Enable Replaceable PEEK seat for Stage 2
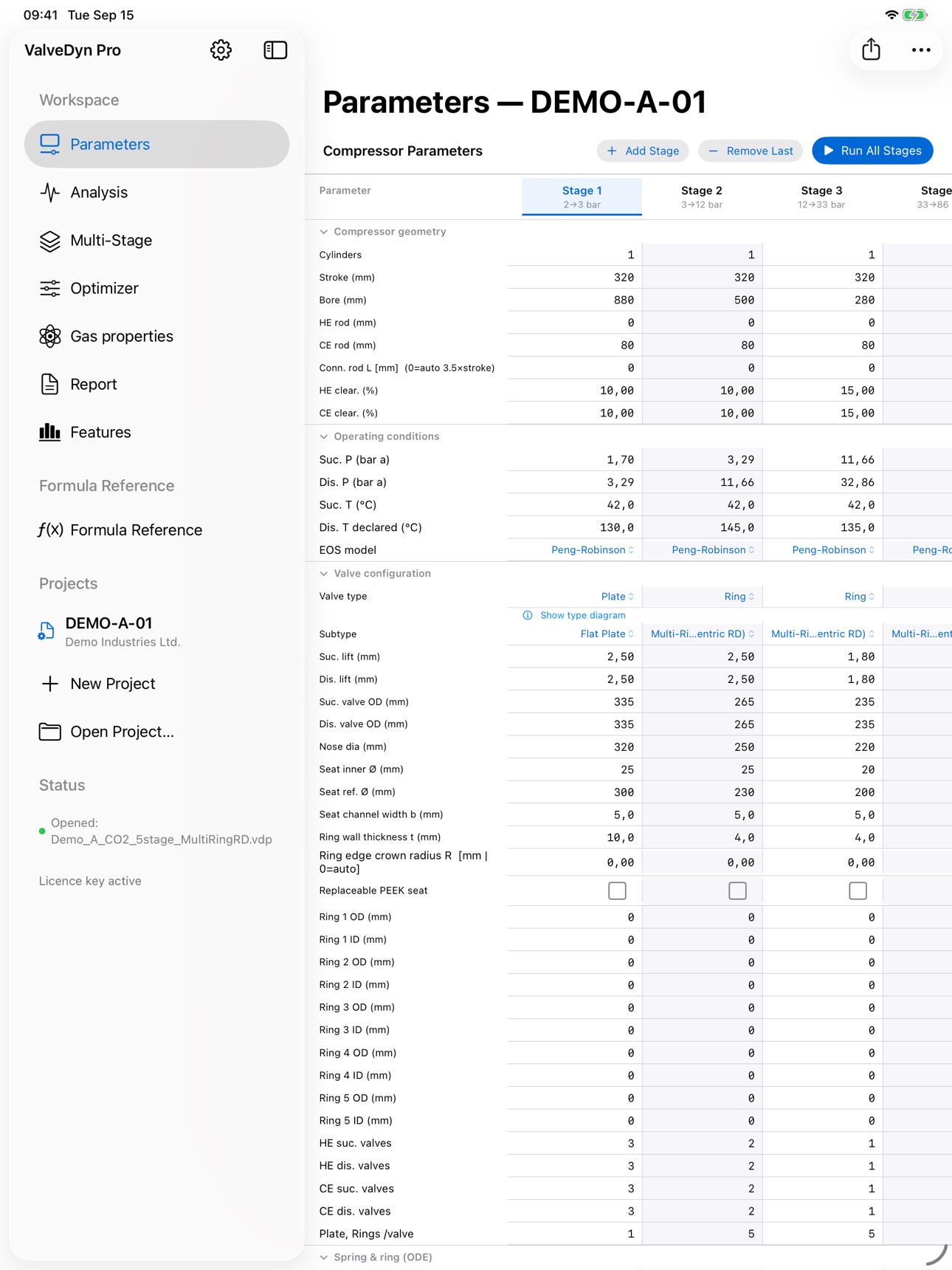 click(x=737, y=891)
